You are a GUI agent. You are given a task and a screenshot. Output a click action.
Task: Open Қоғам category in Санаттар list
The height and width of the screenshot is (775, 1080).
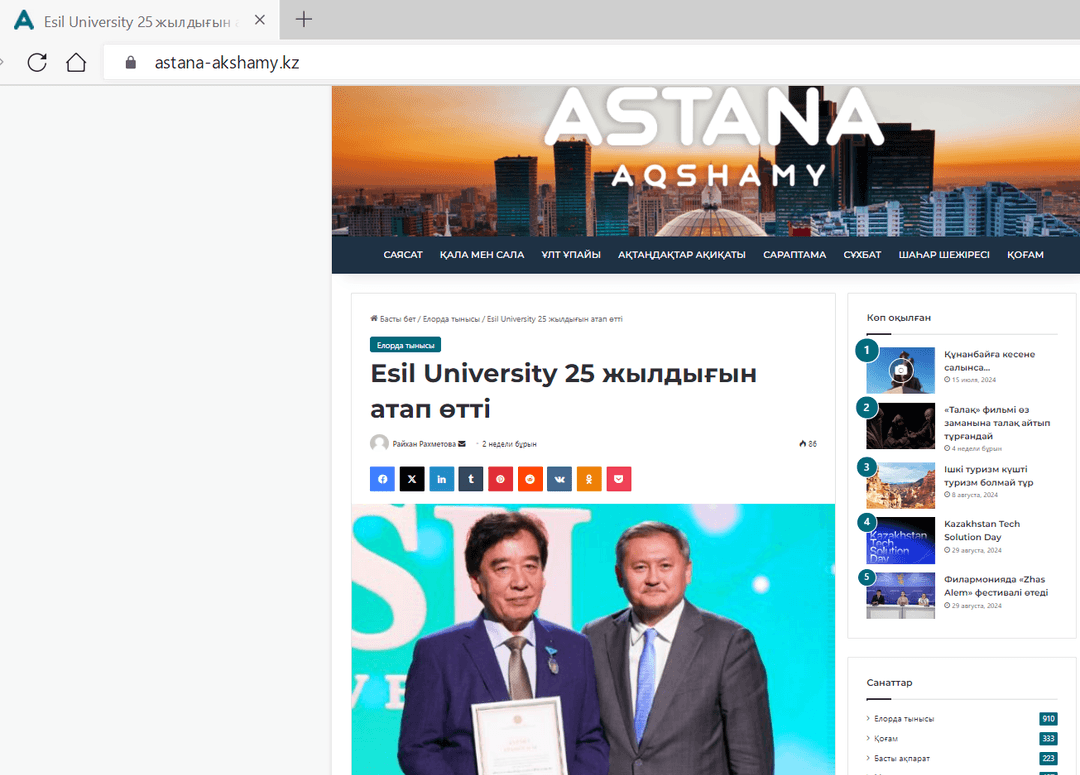[886, 738]
